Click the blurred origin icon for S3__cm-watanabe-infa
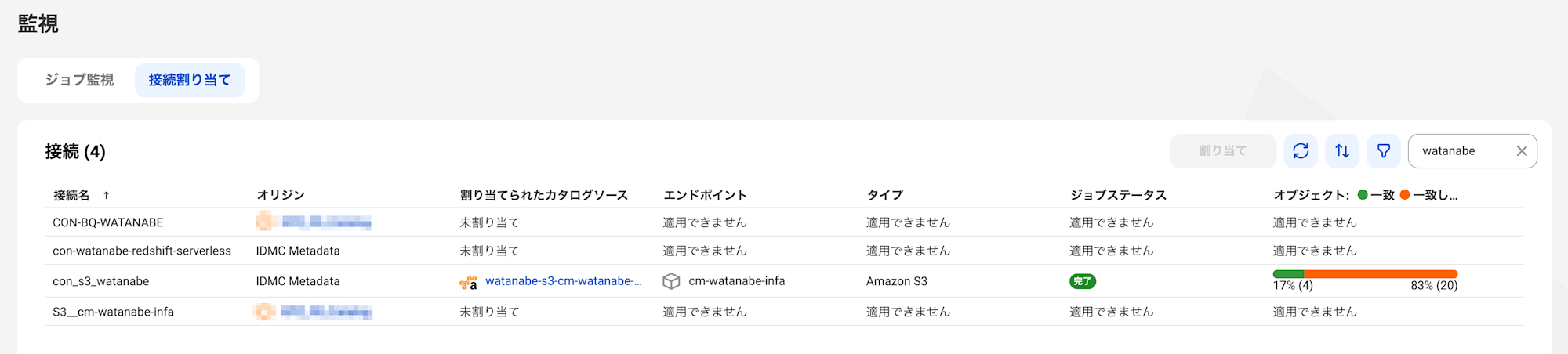The height and width of the screenshot is (354, 1568). pos(265,312)
